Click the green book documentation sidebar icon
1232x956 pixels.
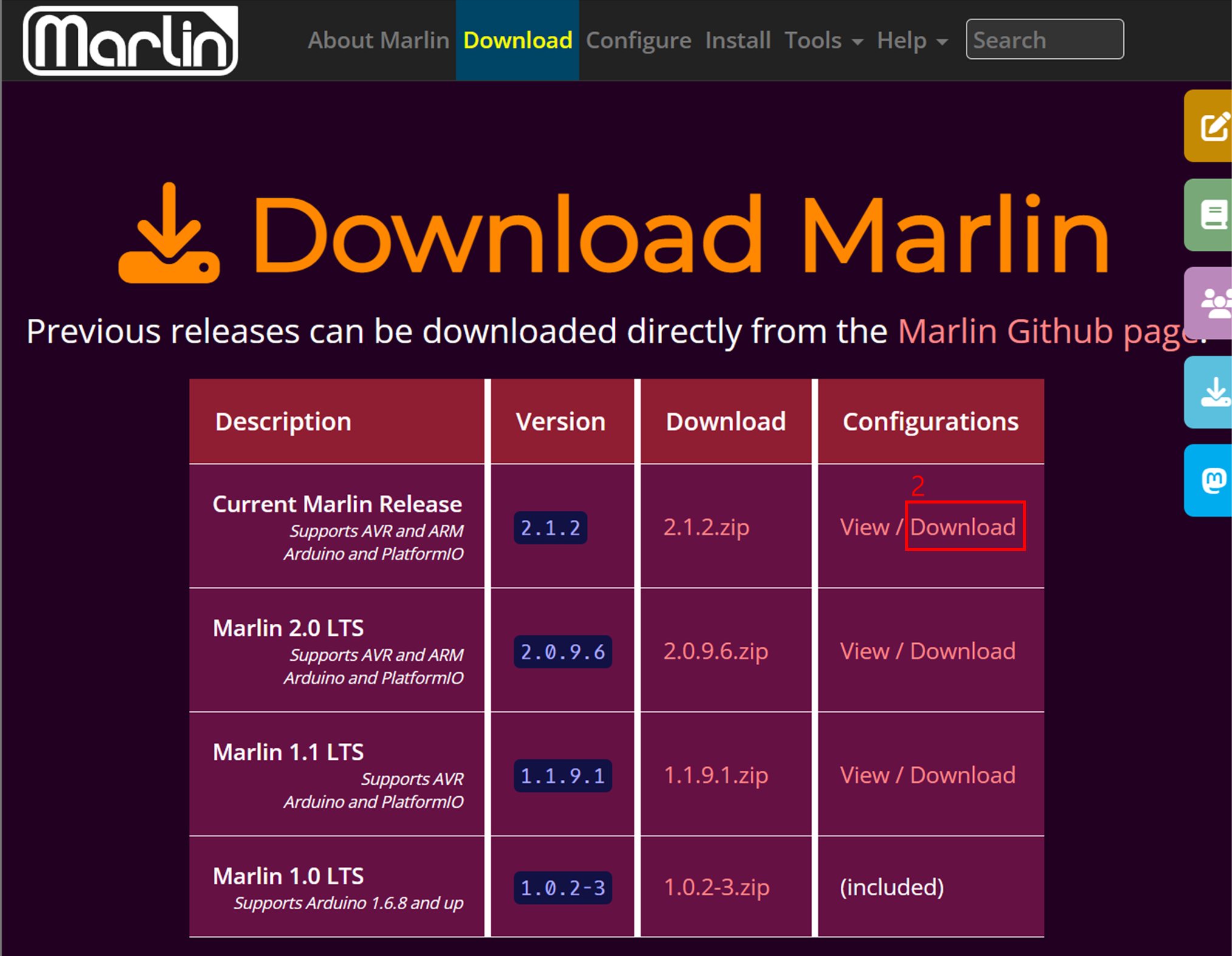point(1209,215)
